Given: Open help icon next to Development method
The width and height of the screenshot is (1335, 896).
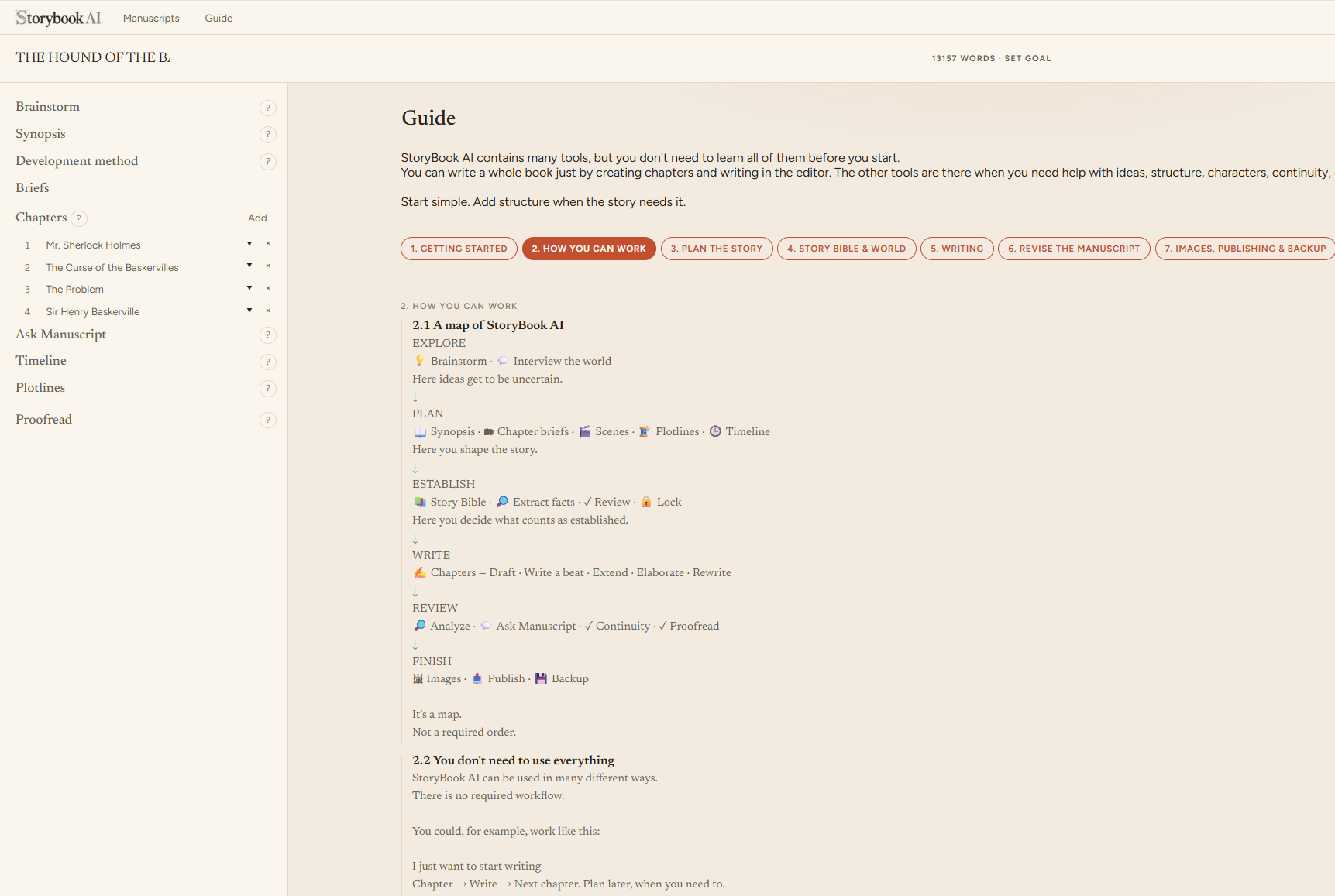Looking at the screenshot, I should pos(268,162).
